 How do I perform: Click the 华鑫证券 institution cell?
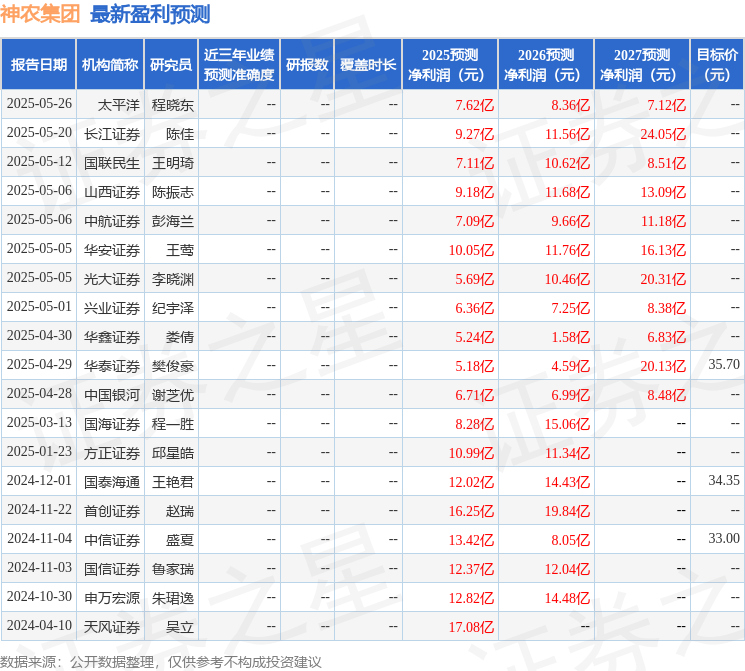(112, 337)
